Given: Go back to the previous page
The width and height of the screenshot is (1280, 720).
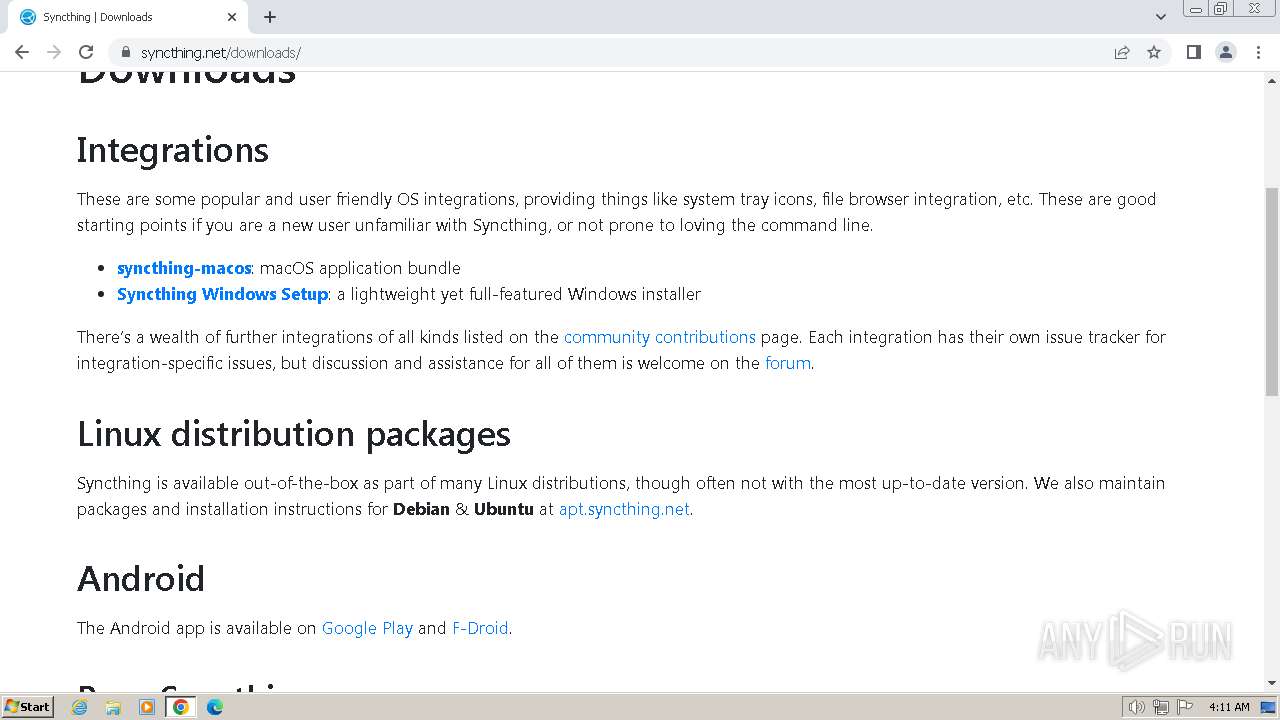Looking at the screenshot, I should coord(22,52).
